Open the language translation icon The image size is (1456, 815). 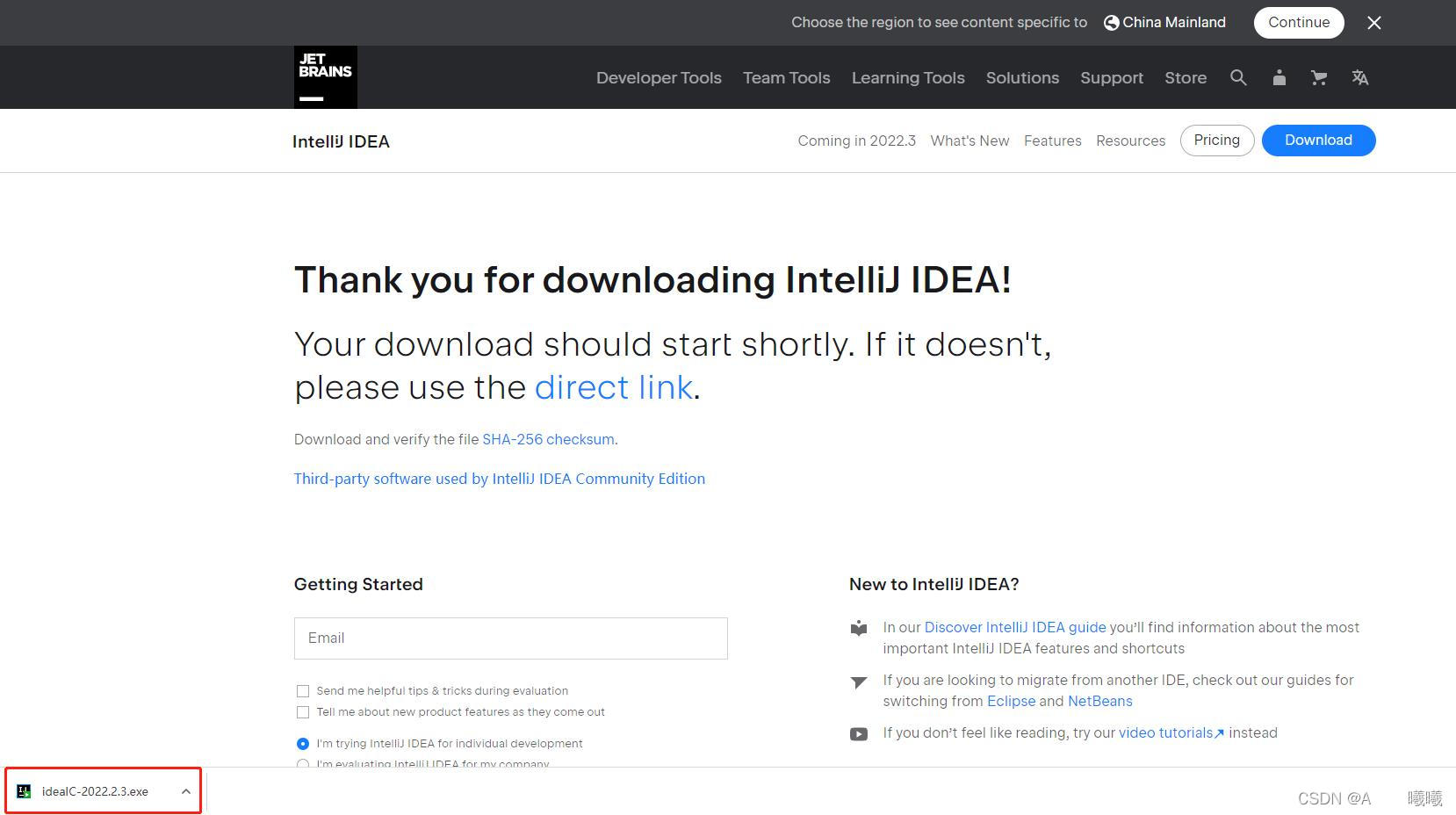[1359, 77]
